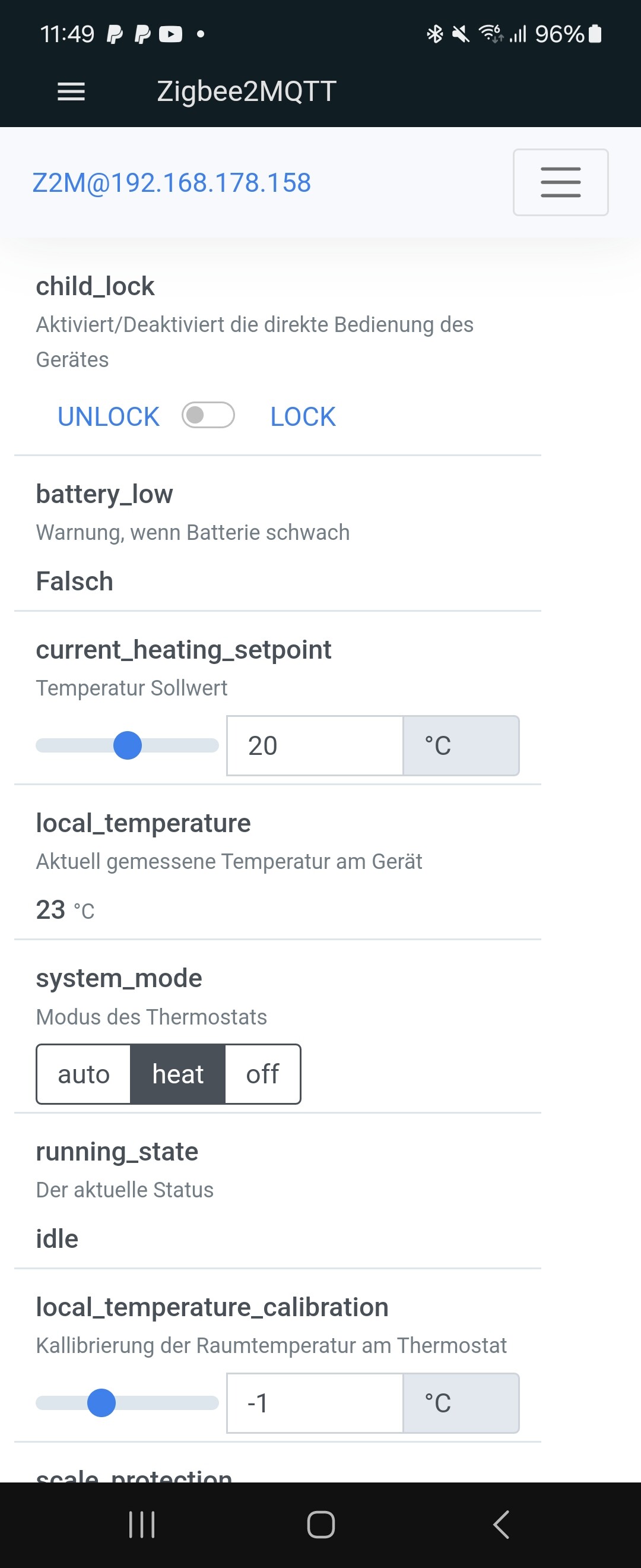
Task: Tap the battery status icon
Action: [596, 34]
